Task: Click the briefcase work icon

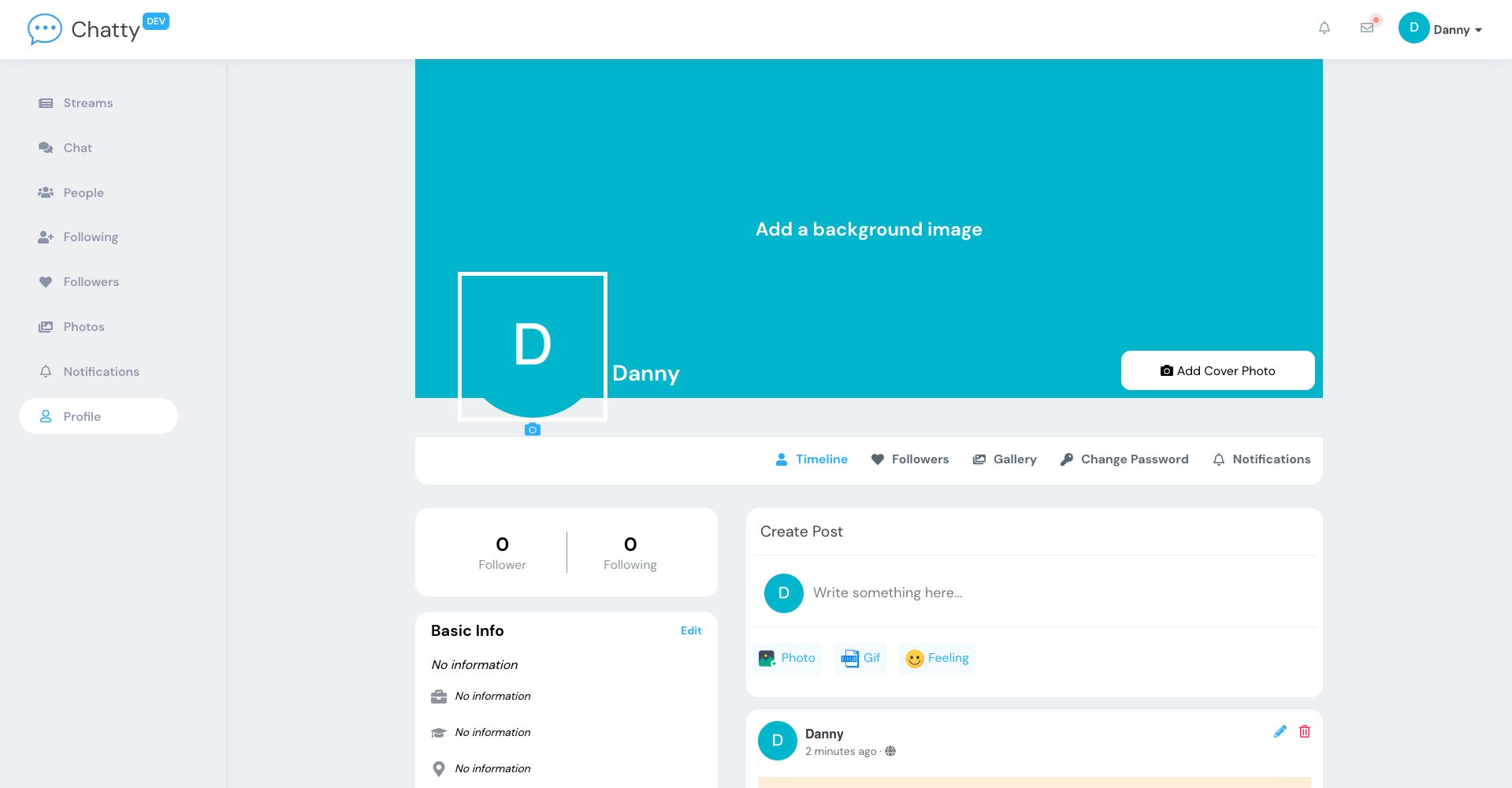Action: (439, 697)
